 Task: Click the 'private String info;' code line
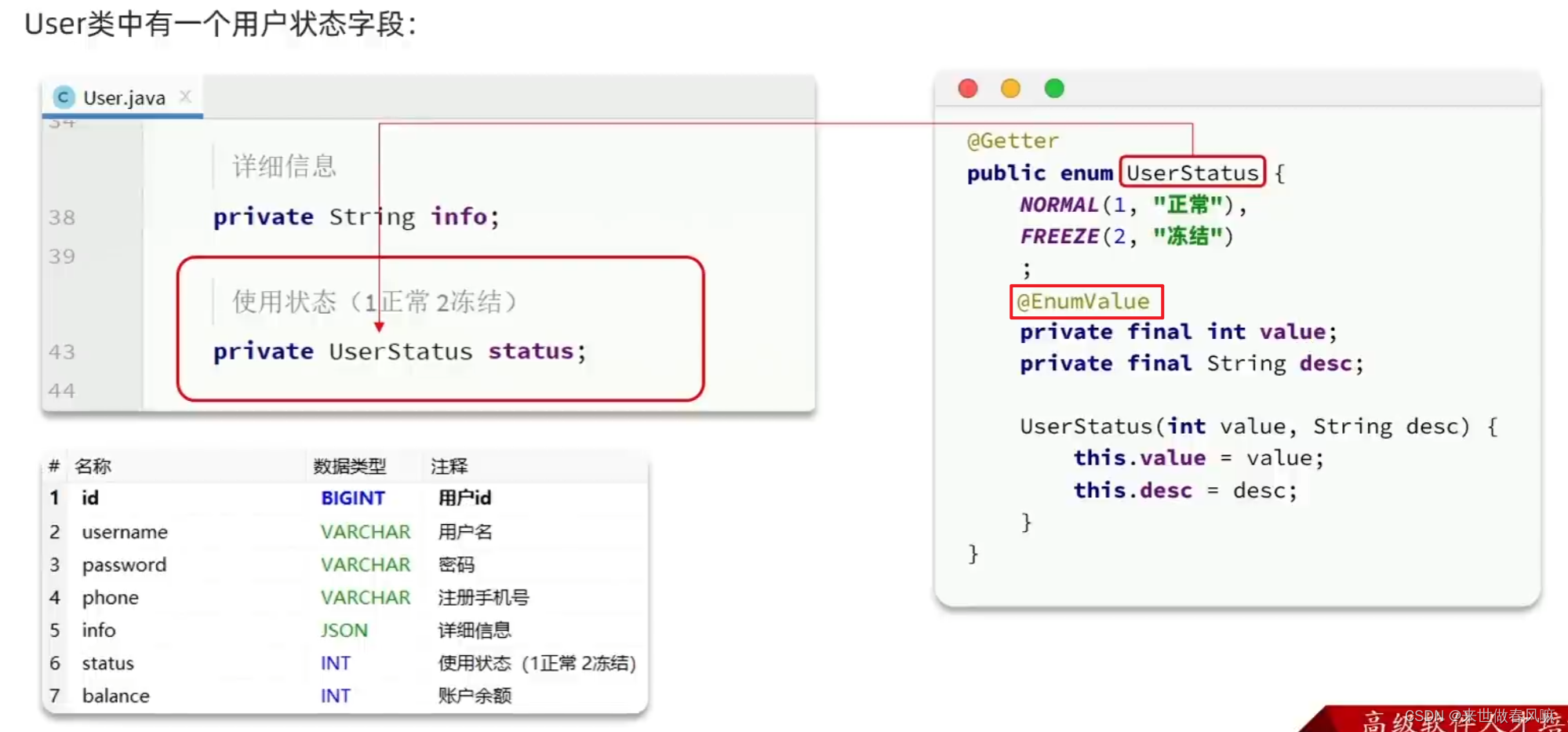pyautogui.click(x=356, y=217)
